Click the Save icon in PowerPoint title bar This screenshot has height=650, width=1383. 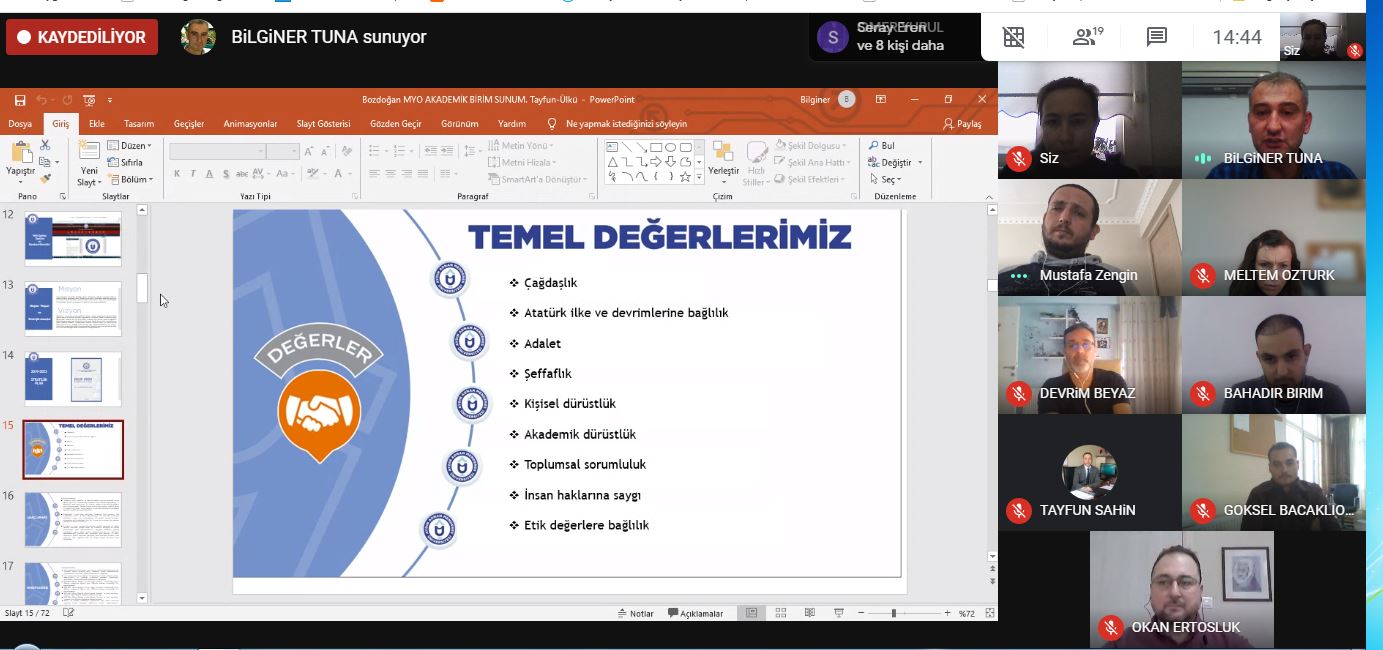(x=20, y=100)
